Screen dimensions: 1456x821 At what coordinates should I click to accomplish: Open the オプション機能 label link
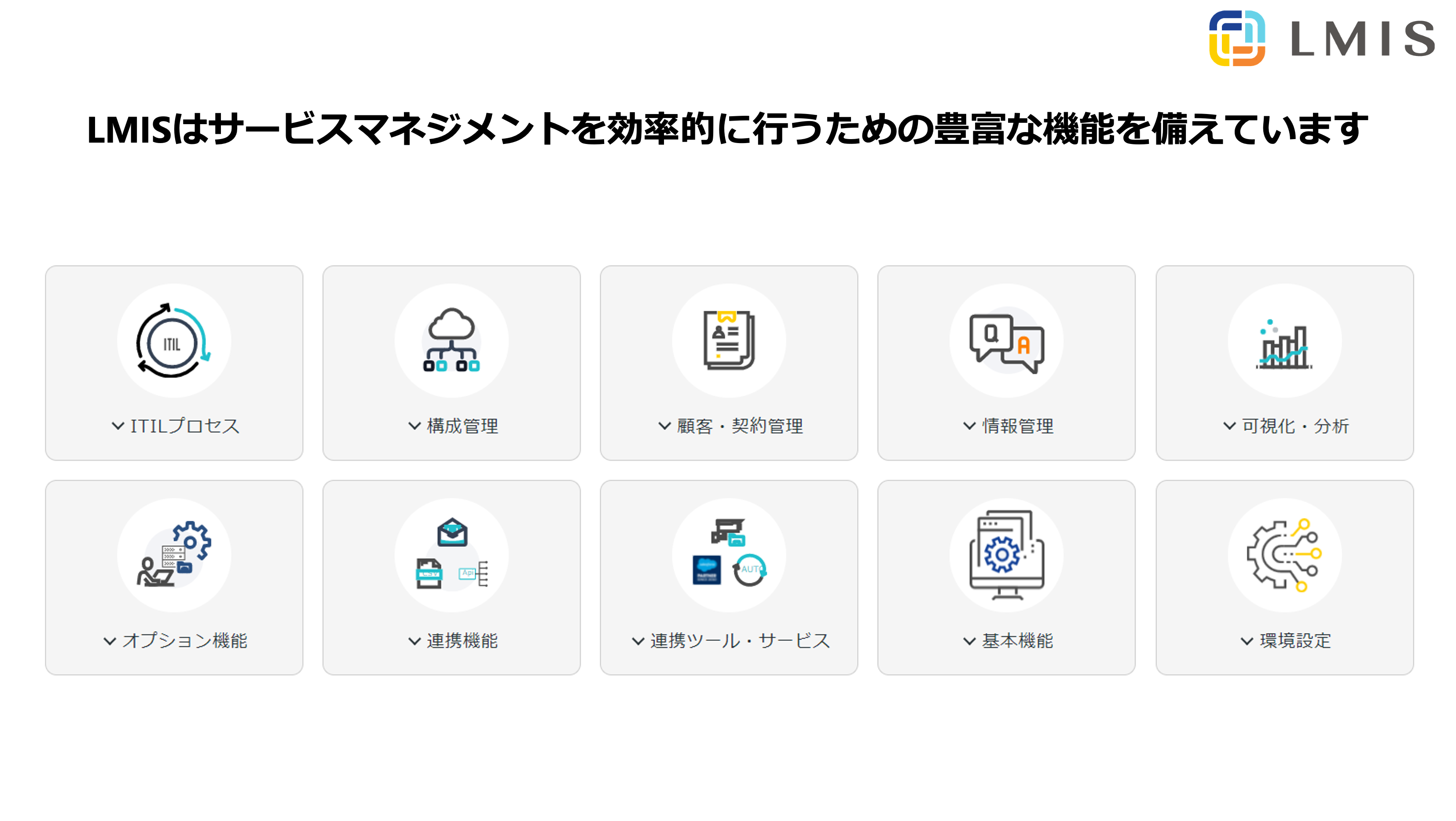coord(184,641)
